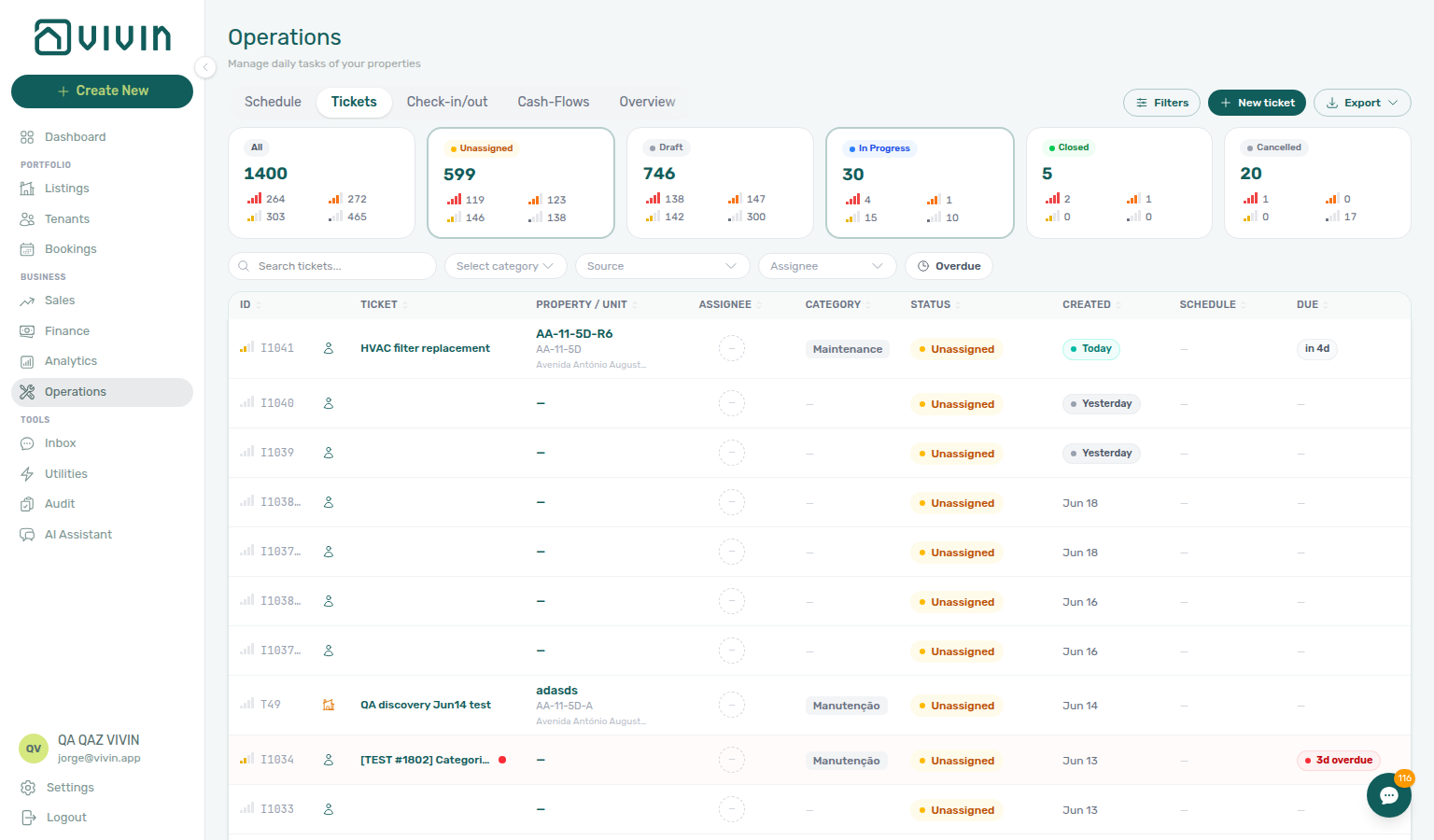Open the Cash-Flows tab
Screen dimensions: 1434x840
[554, 102]
